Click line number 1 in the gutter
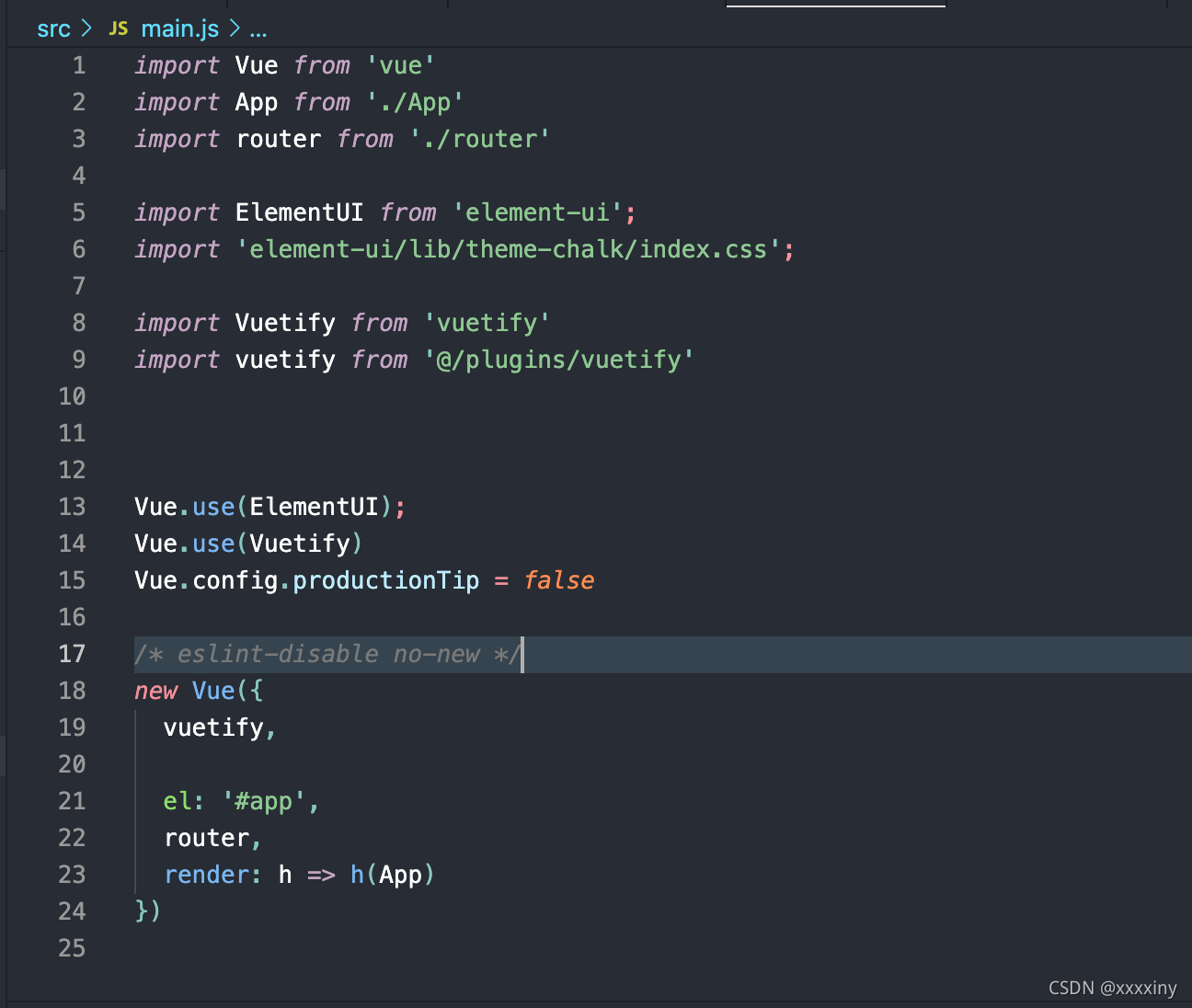1192x1008 pixels. [x=78, y=64]
